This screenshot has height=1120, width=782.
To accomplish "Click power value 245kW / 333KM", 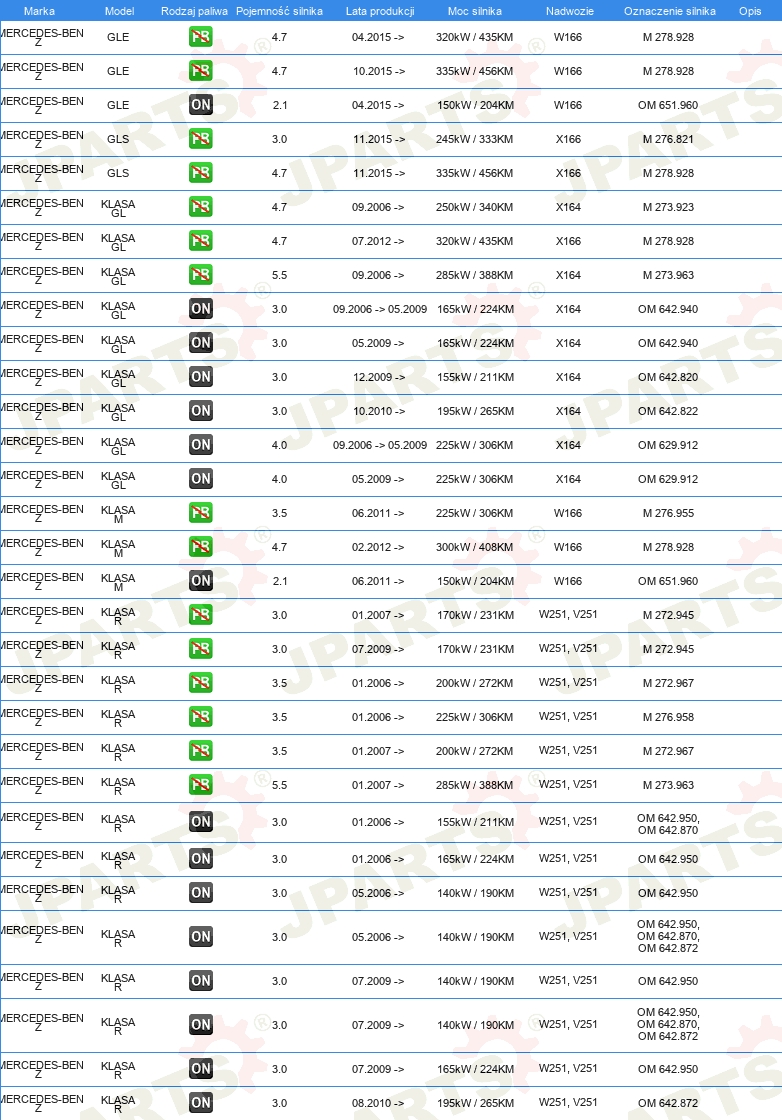I will point(475,139).
